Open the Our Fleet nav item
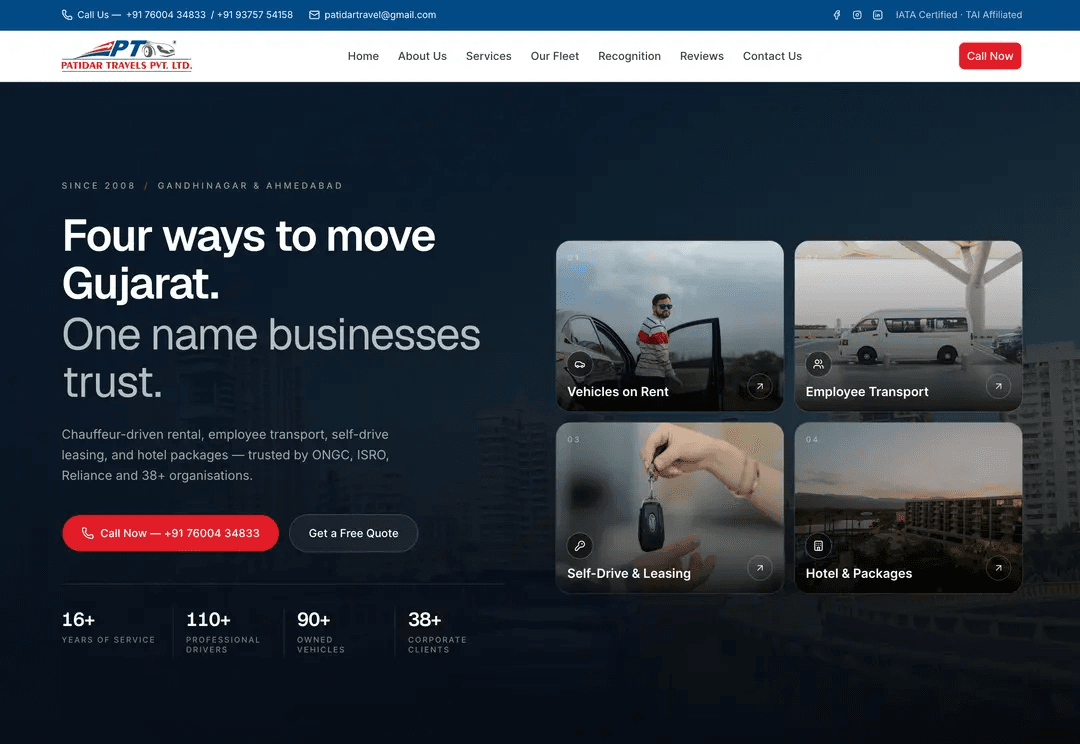The width and height of the screenshot is (1080, 744). point(554,56)
